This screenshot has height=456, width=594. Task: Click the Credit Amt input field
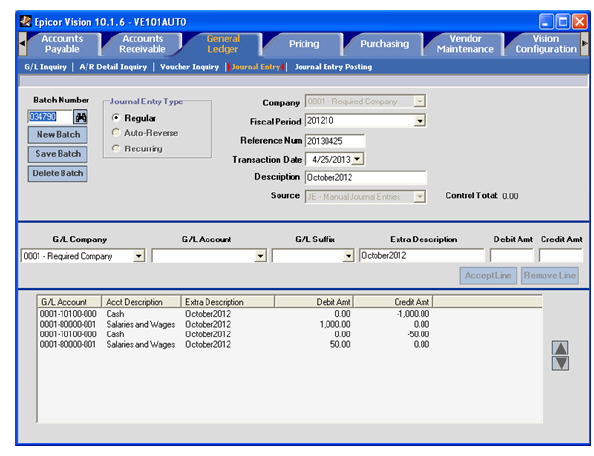[x=561, y=256]
